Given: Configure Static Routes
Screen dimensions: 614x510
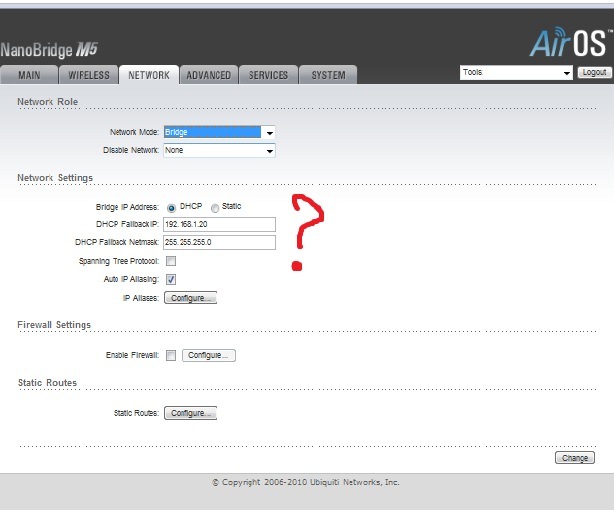Looking at the screenshot, I should (190, 413).
